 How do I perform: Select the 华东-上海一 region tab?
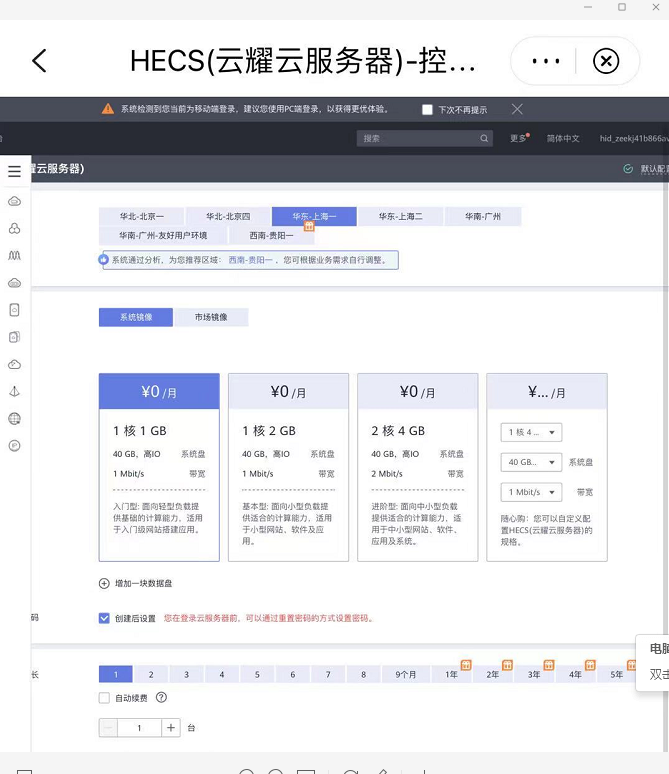coord(314,216)
